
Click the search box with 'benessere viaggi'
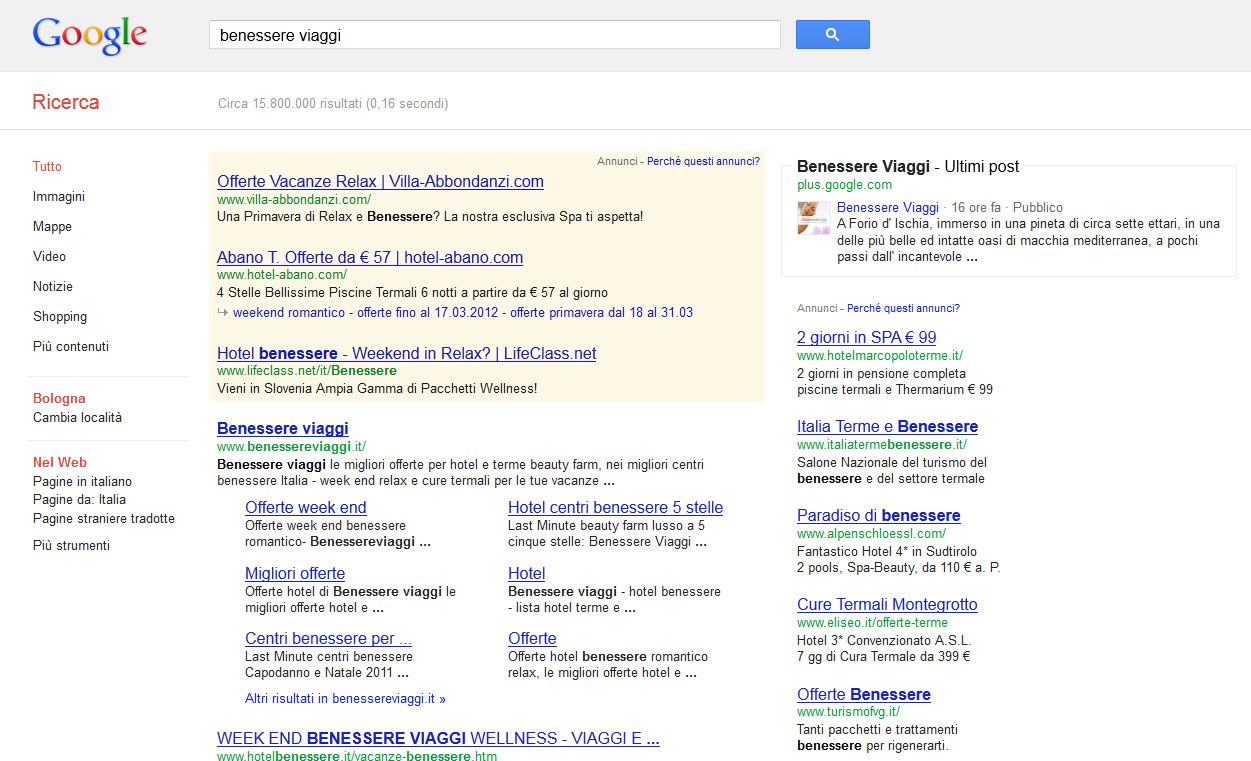494,35
